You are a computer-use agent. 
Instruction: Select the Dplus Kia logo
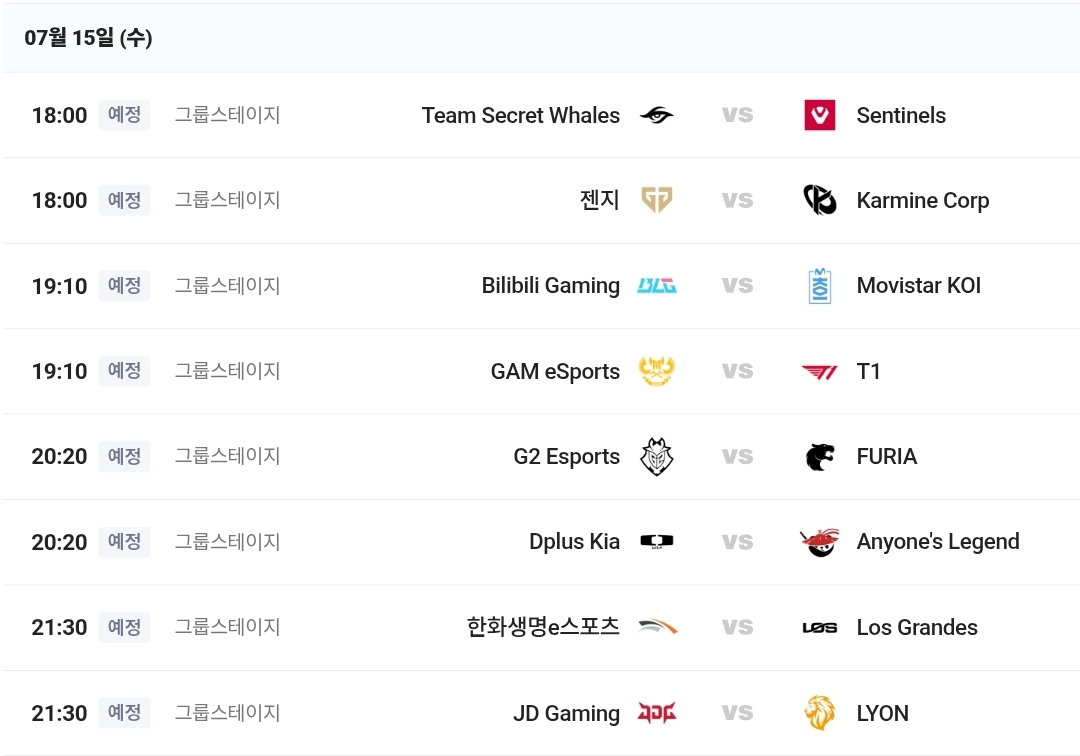pos(656,541)
